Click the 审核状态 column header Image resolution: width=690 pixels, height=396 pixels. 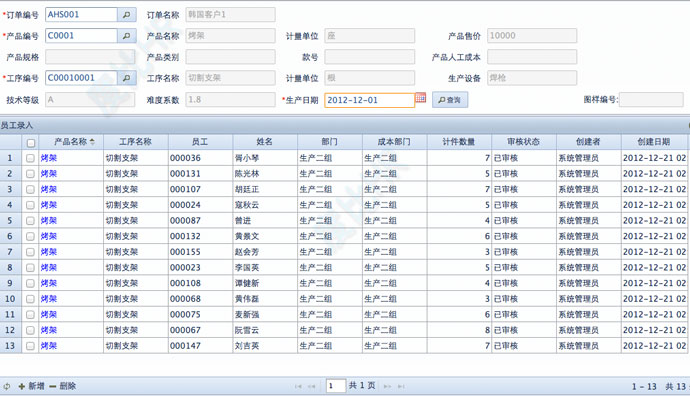(524, 142)
